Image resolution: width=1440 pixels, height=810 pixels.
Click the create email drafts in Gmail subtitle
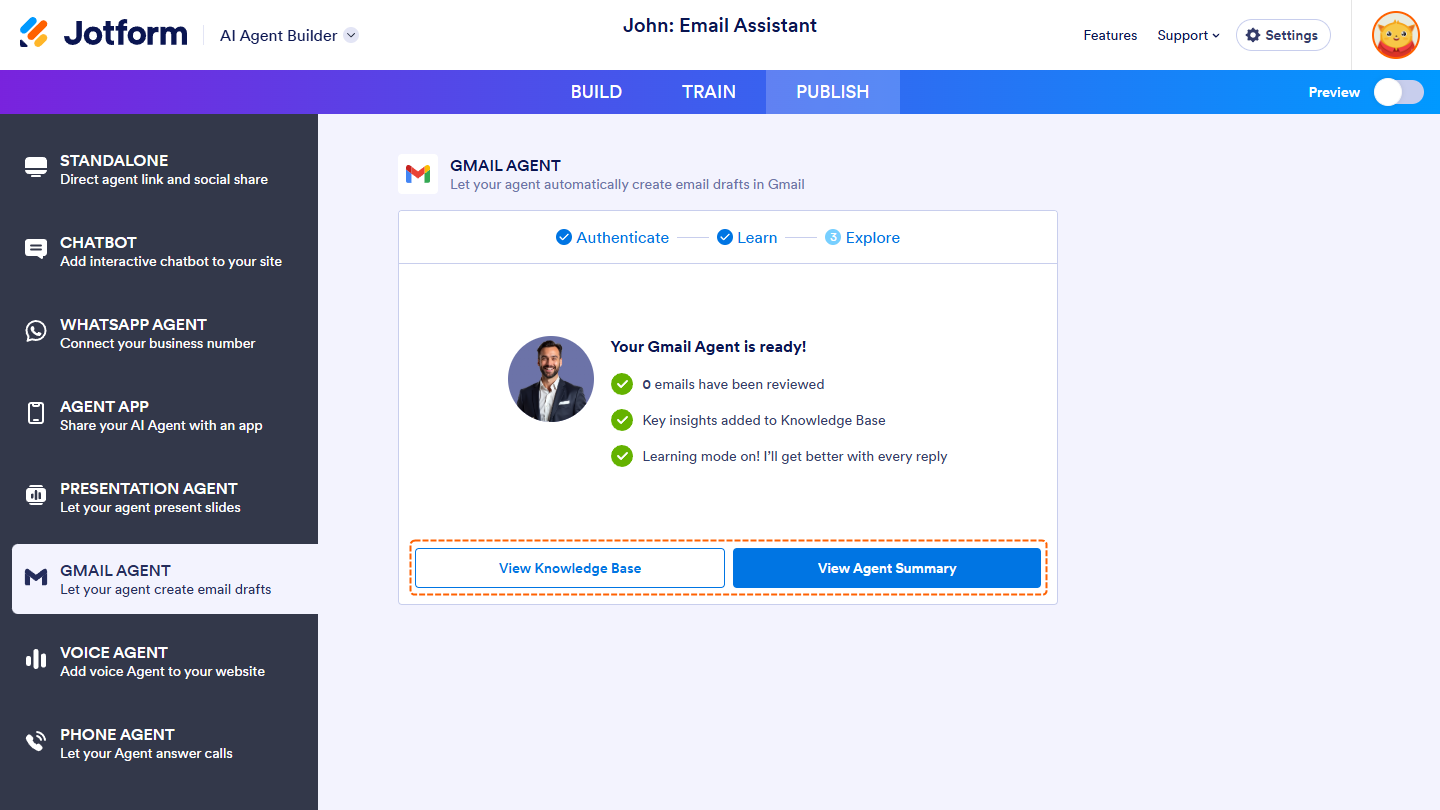click(x=627, y=184)
